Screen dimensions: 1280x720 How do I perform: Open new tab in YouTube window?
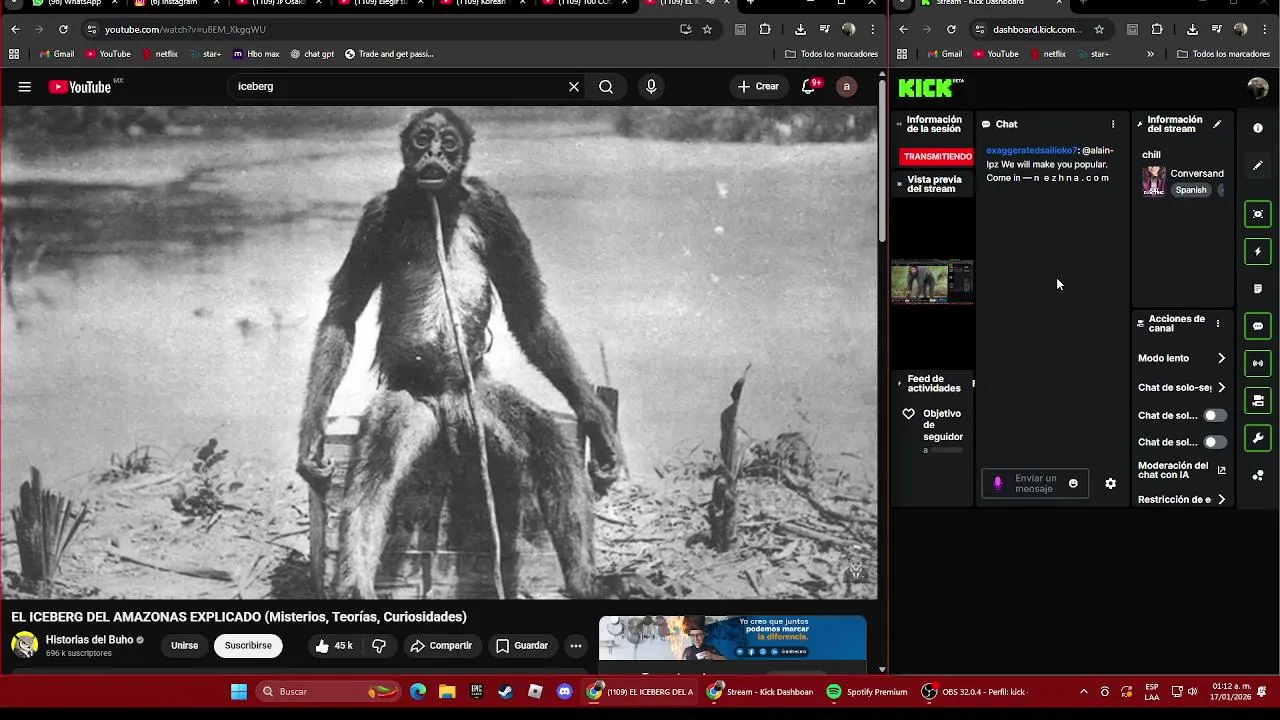750,4
